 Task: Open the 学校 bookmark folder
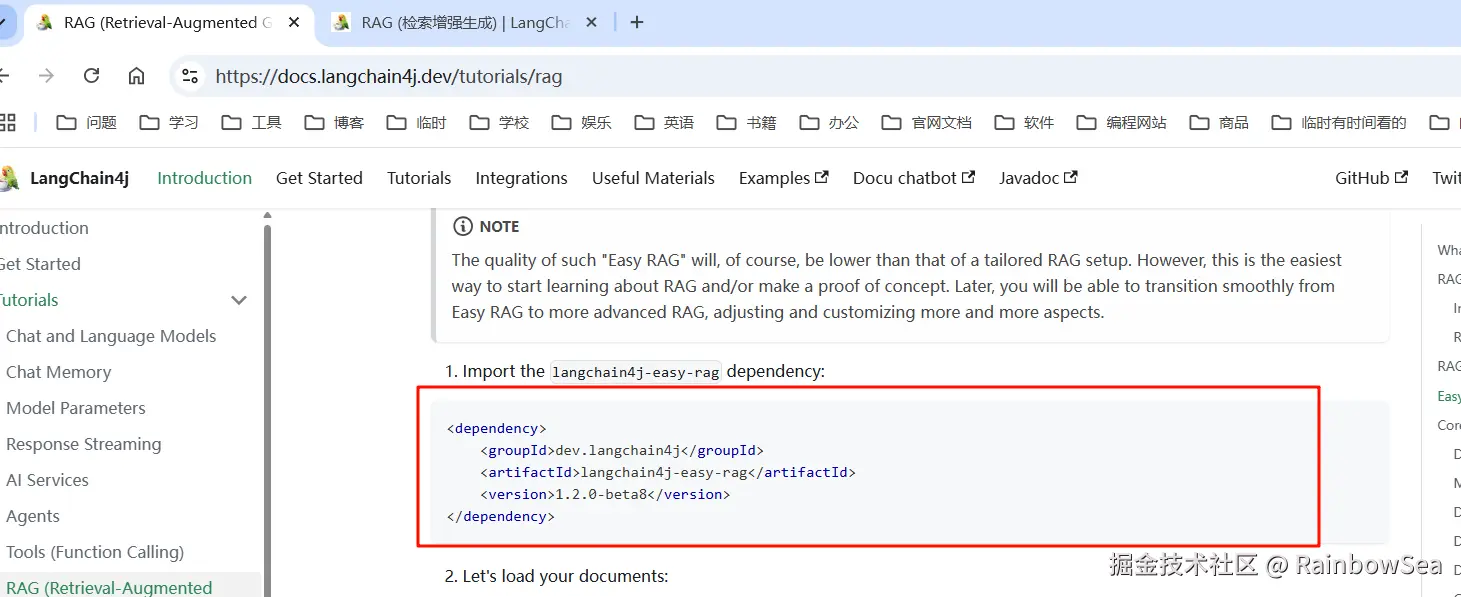[x=499, y=122]
